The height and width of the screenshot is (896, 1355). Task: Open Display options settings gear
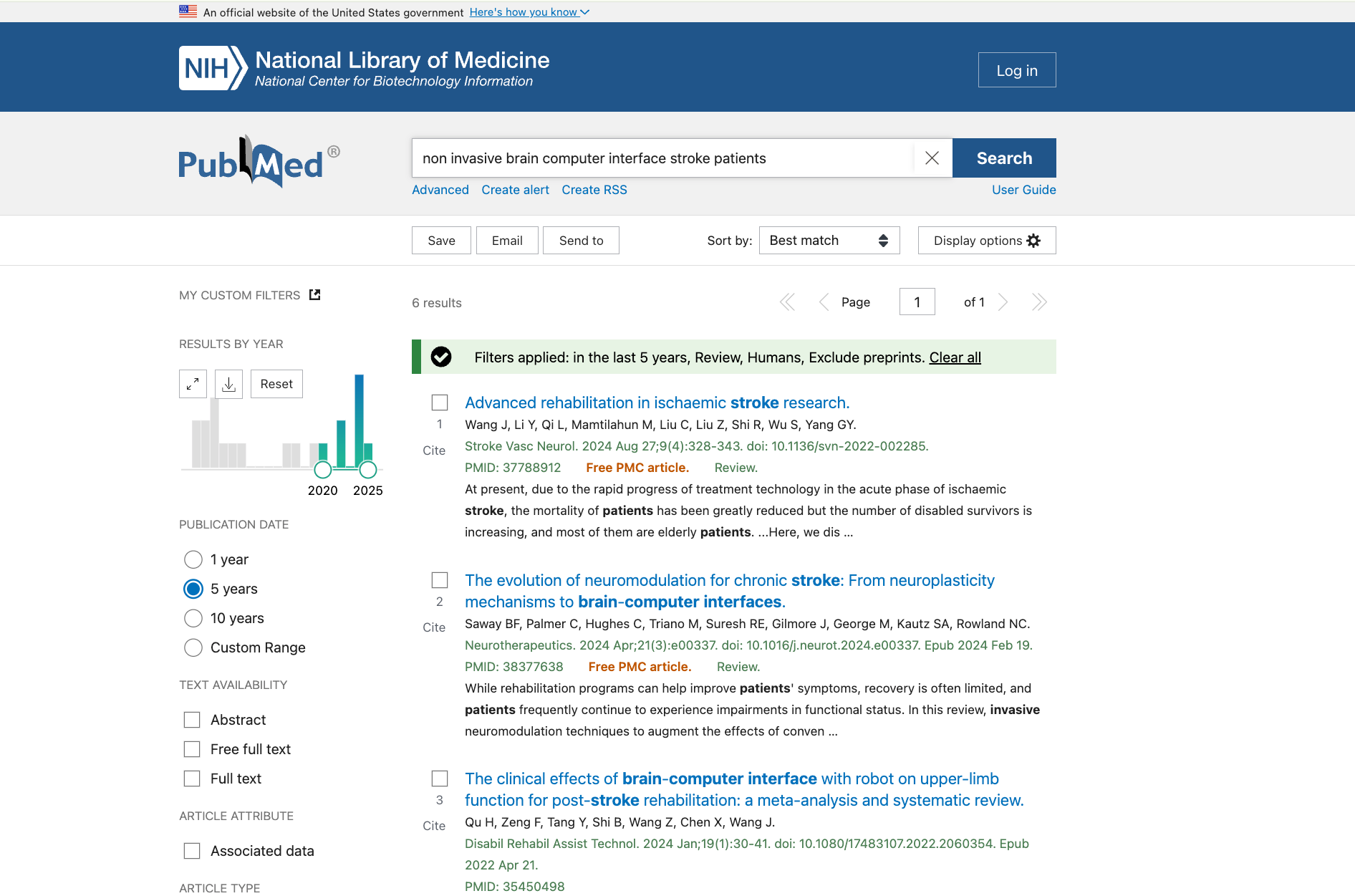[1033, 240]
